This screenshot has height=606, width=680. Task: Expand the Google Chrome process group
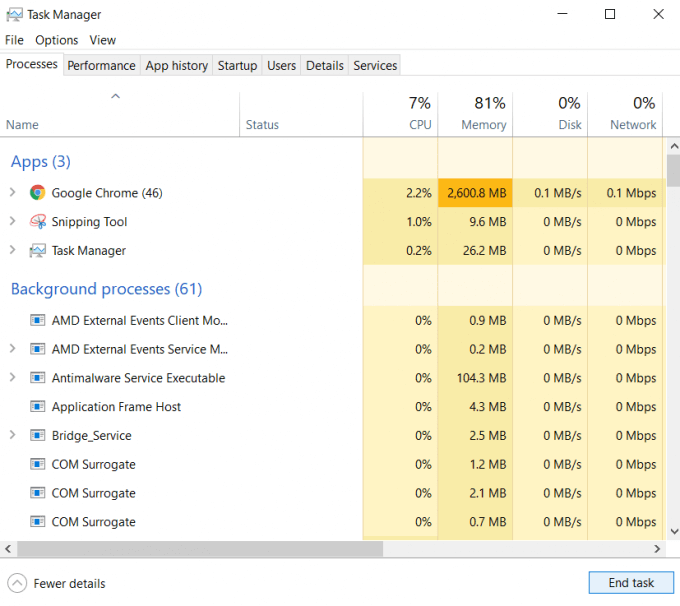12,193
